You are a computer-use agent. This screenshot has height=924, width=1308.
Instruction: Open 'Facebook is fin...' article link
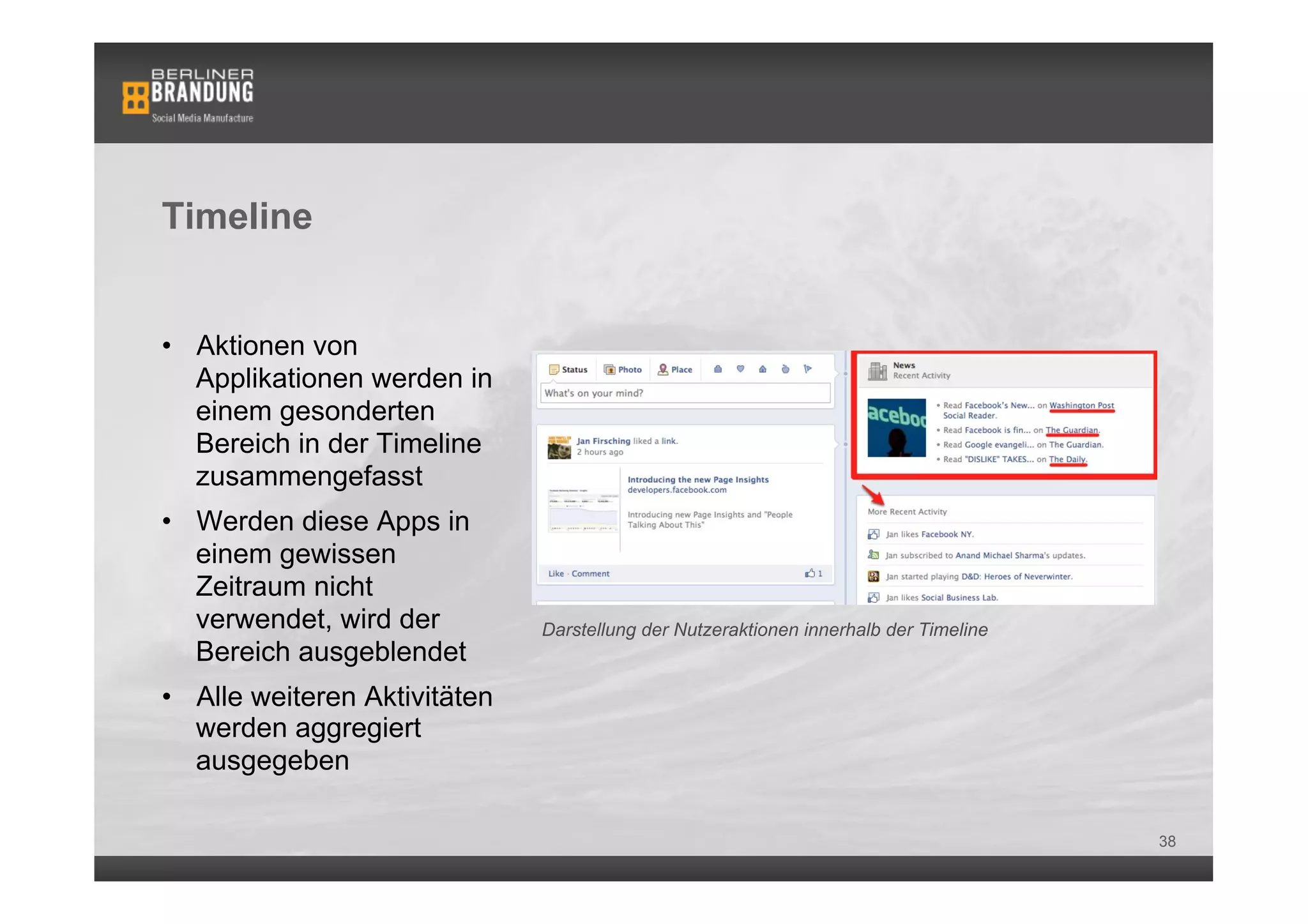click(x=998, y=430)
